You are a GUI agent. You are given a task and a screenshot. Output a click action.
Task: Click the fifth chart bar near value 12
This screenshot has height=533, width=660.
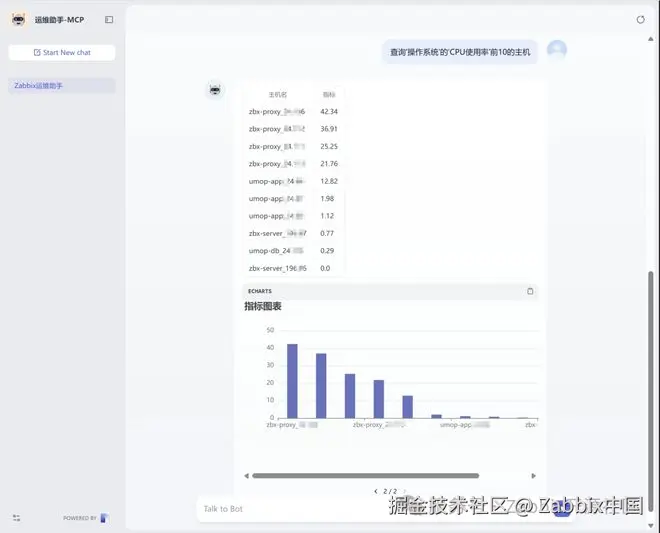[407, 407]
